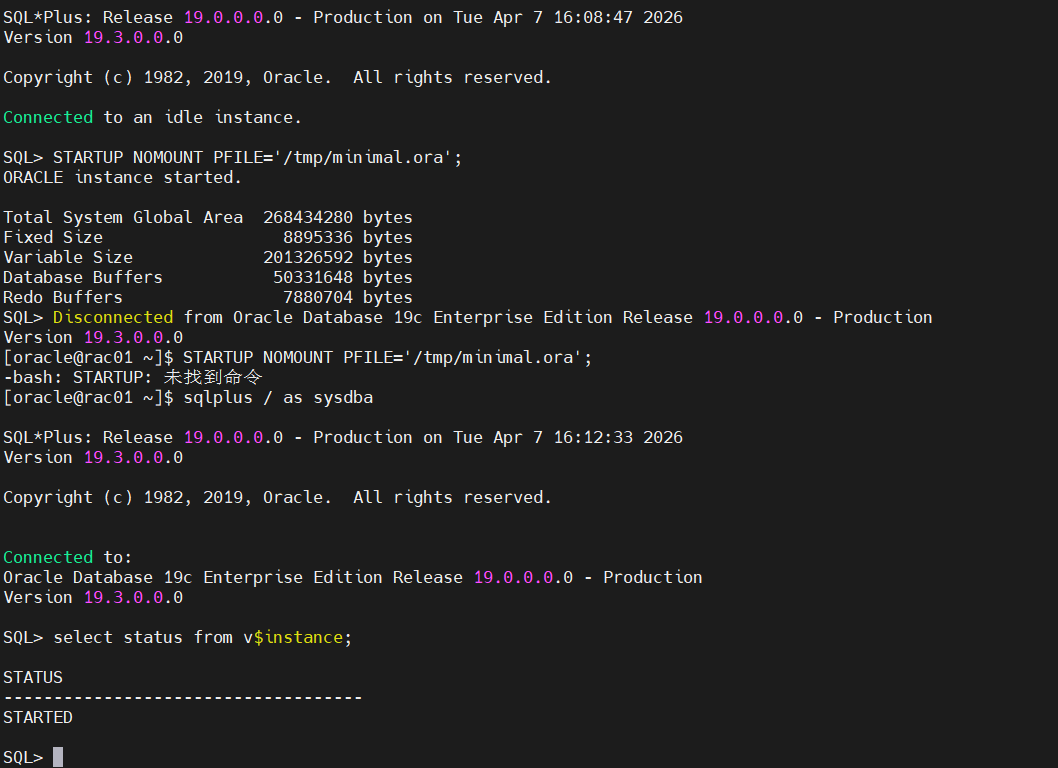Click 'Fixed Size' row
The height and width of the screenshot is (768, 1058).
[208, 238]
